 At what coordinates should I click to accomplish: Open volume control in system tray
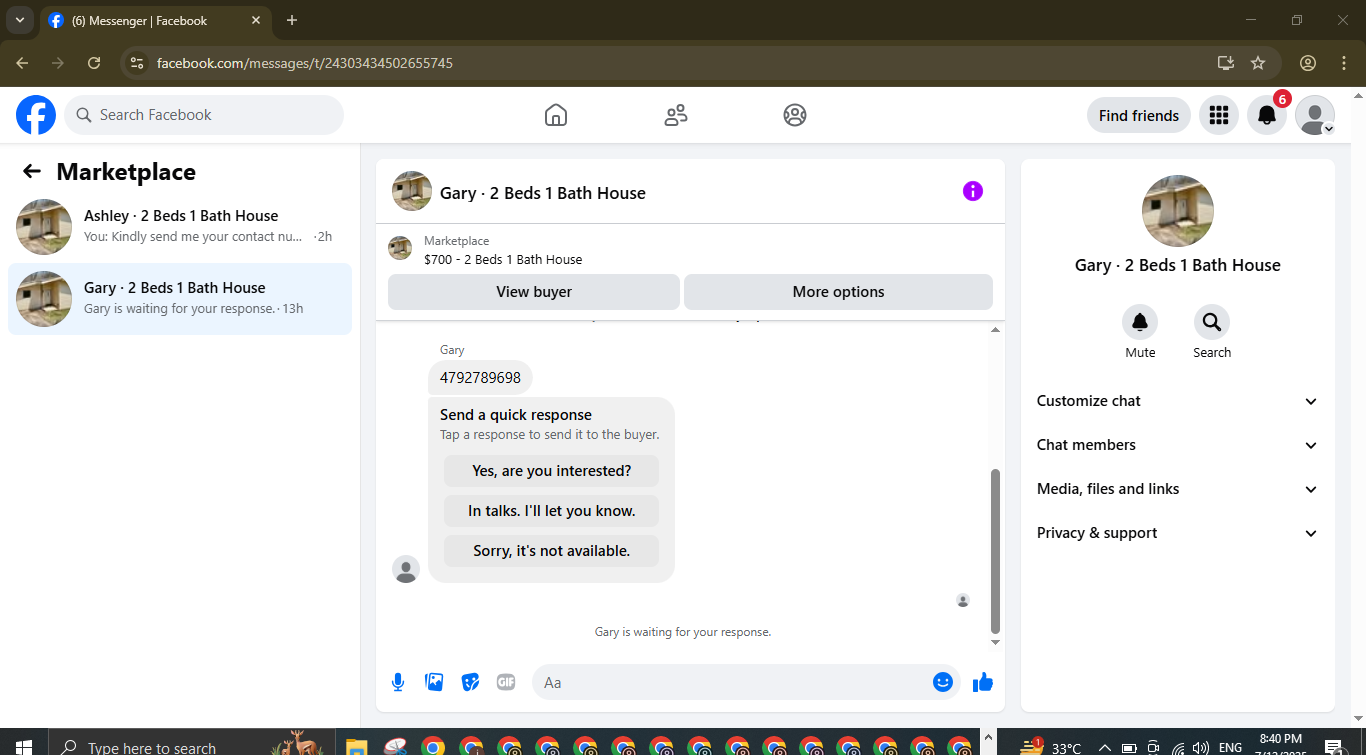tap(1203, 747)
